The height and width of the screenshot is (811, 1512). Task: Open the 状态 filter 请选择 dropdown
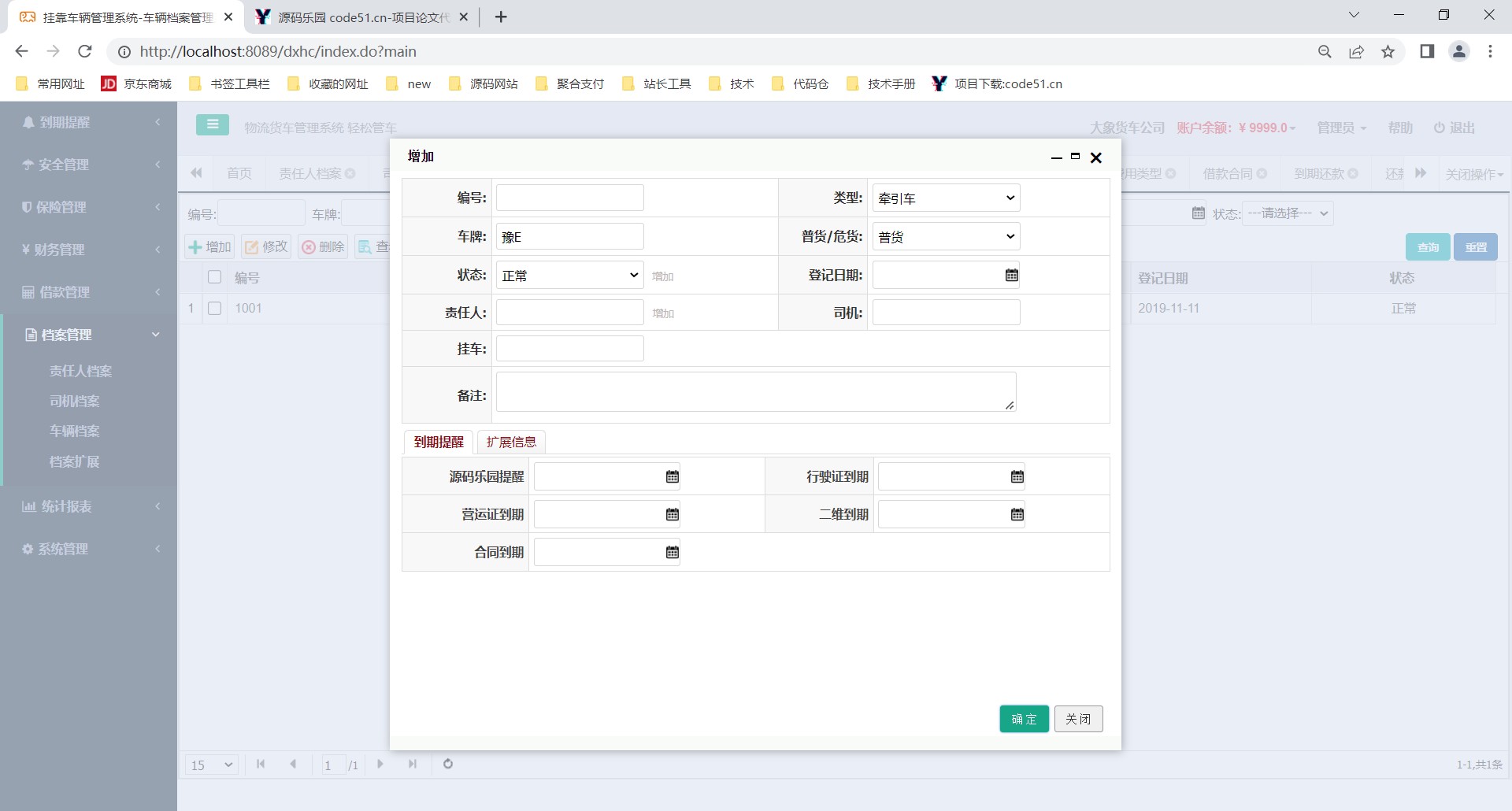(1288, 213)
